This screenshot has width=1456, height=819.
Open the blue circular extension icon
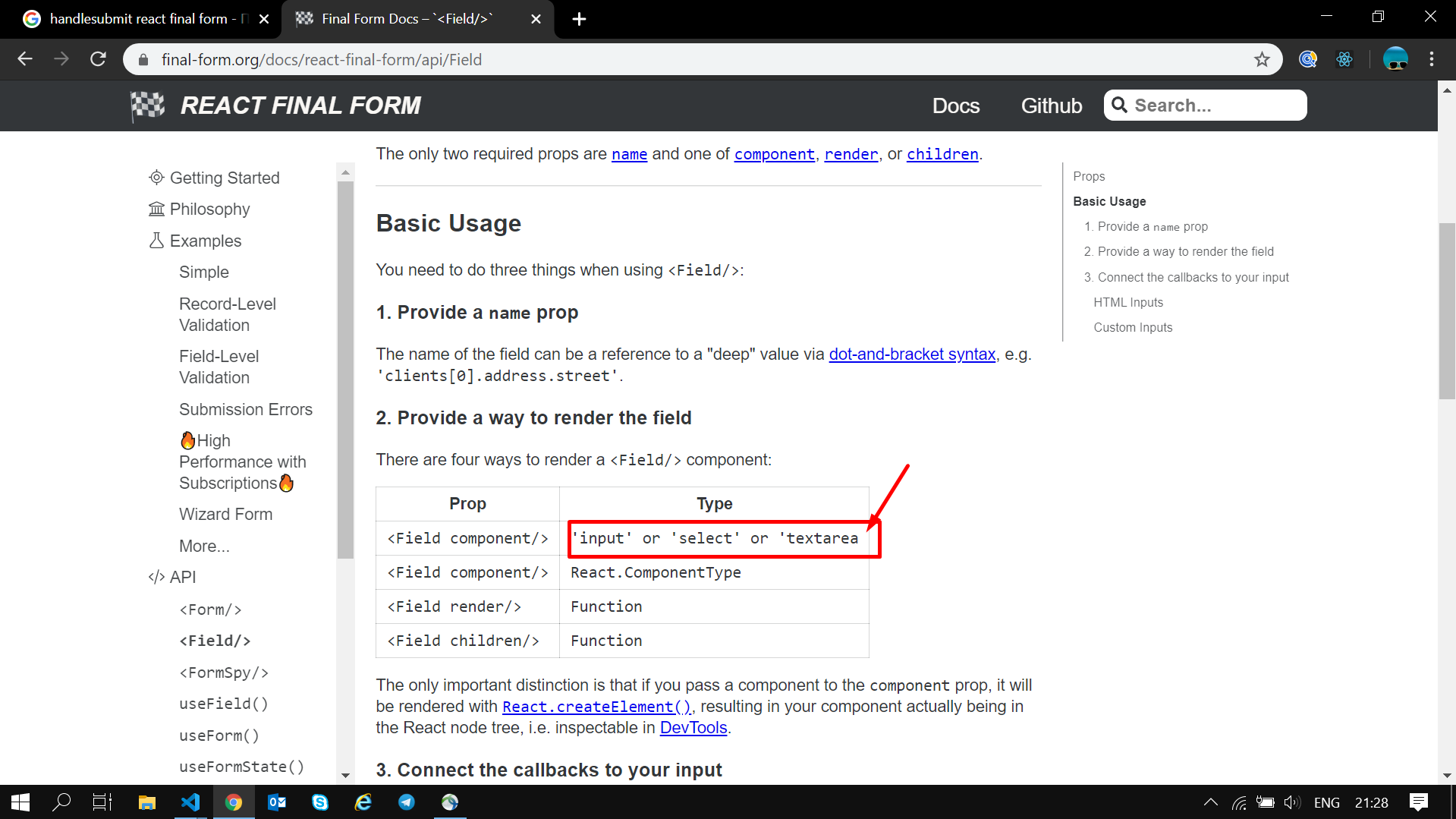coord(1308,59)
